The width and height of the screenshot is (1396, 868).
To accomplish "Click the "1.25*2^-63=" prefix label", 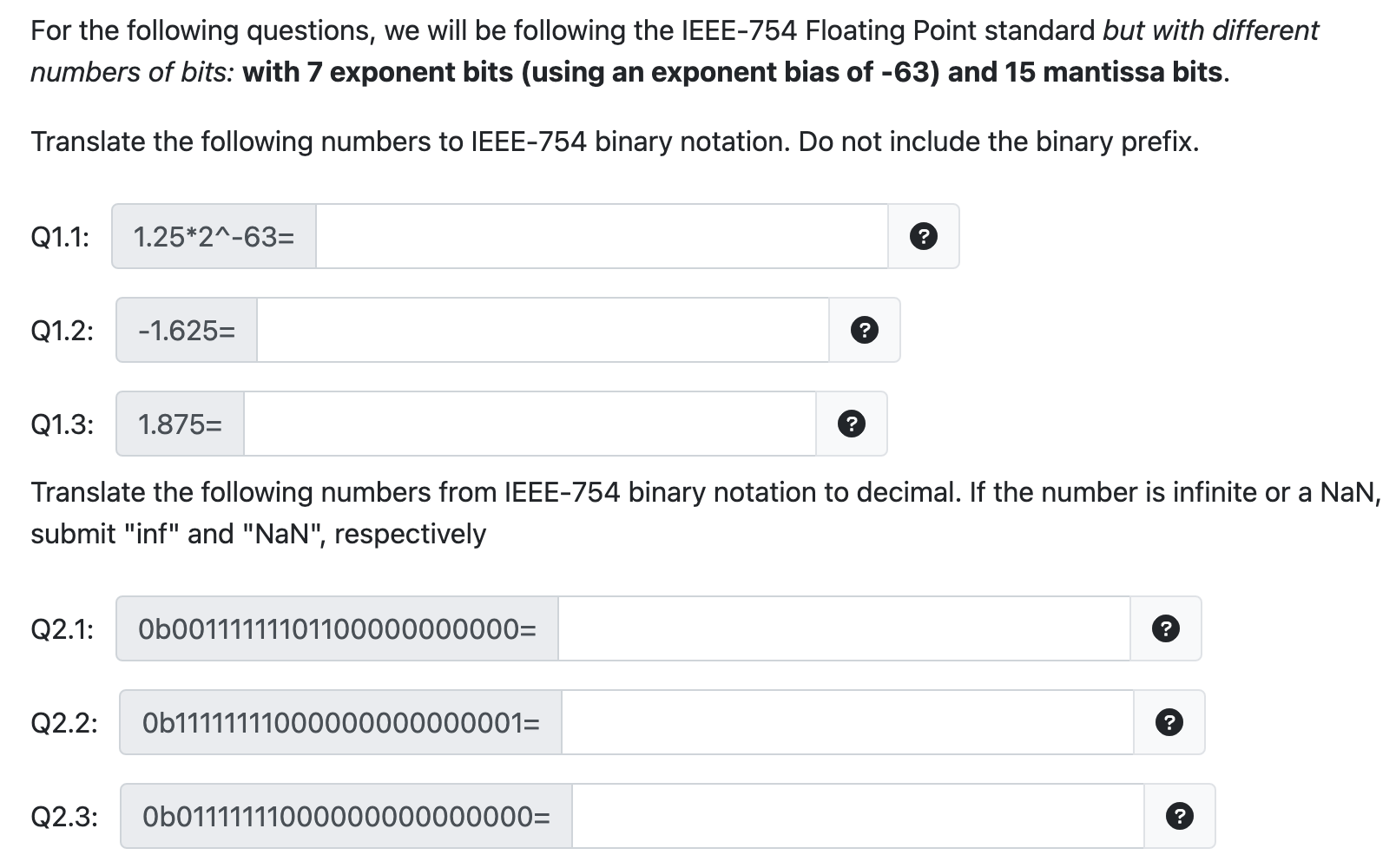I will click(x=214, y=236).
